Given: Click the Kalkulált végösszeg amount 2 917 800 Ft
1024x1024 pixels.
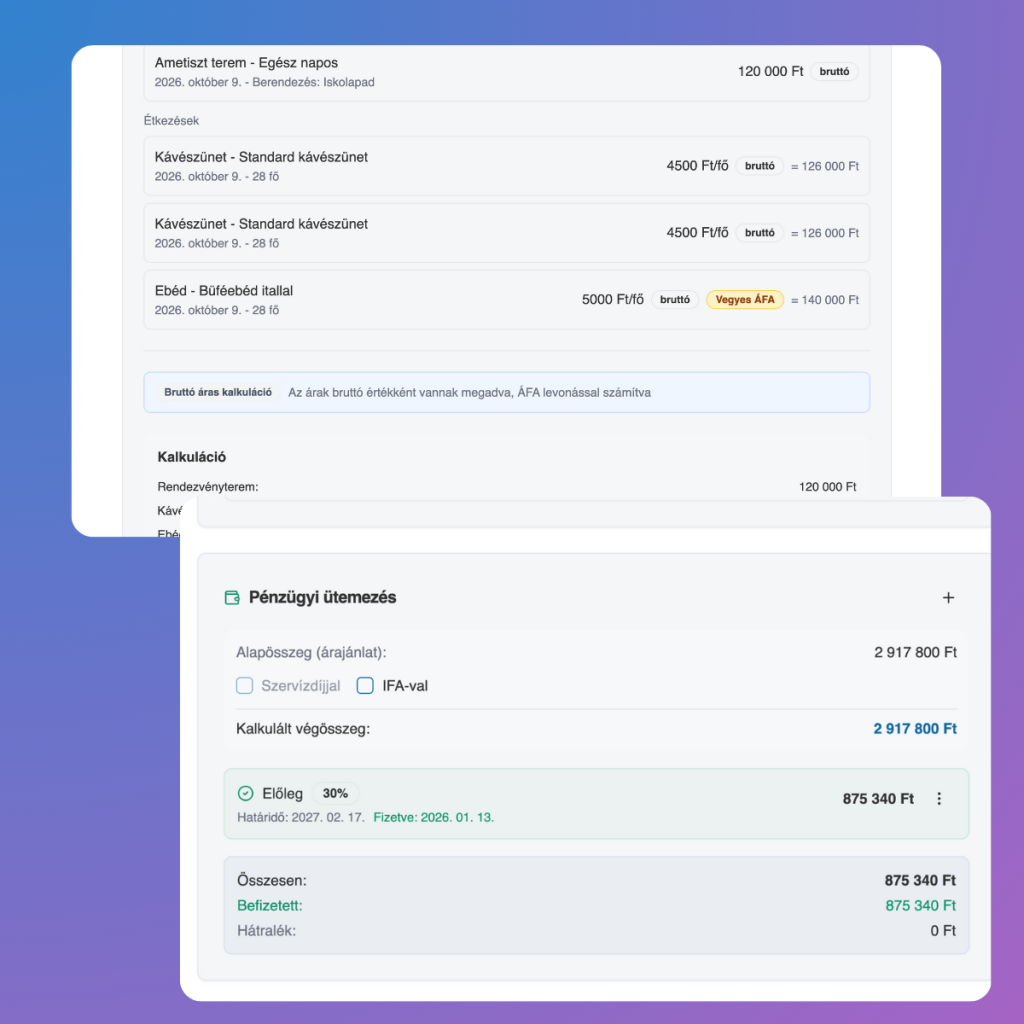Looking at the screenshot, I should pos(914,729).
